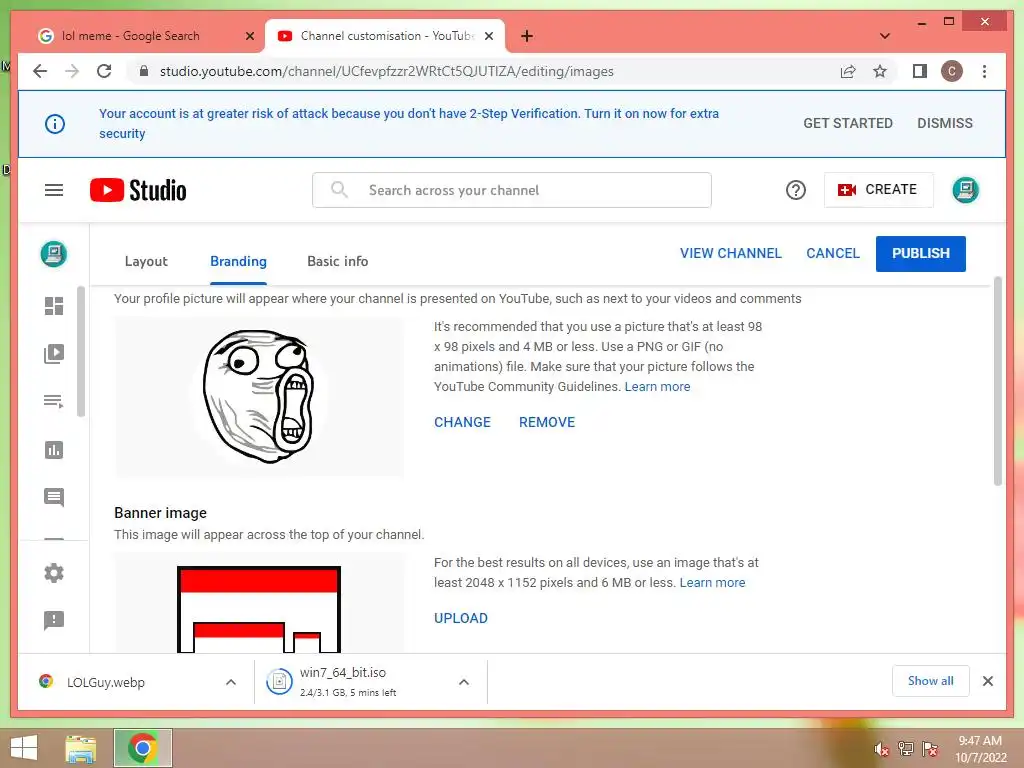
Task: Click REMOVE profile picture
Action: pos(547,422)
